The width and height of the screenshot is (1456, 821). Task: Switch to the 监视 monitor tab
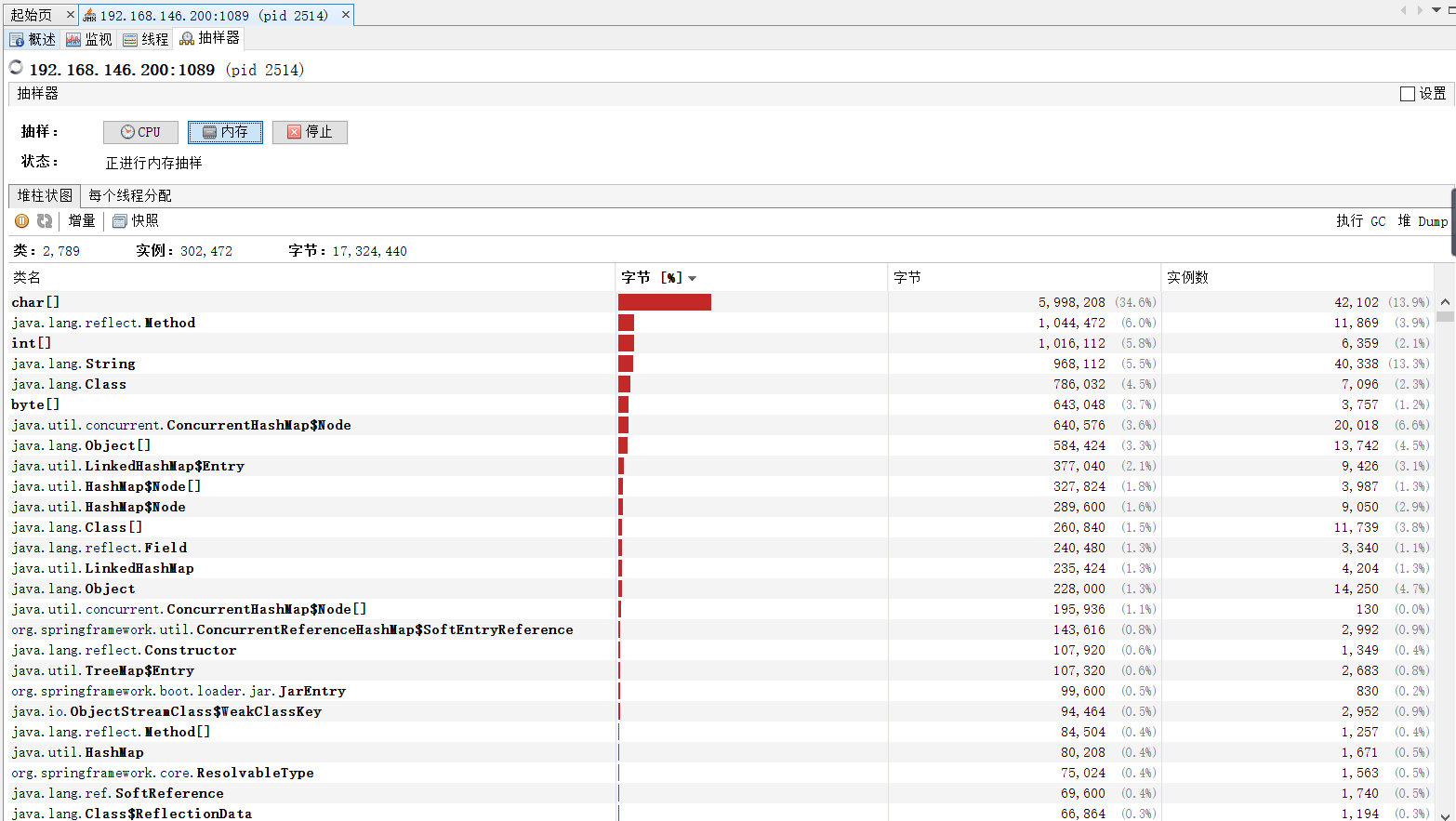[89, 39]
